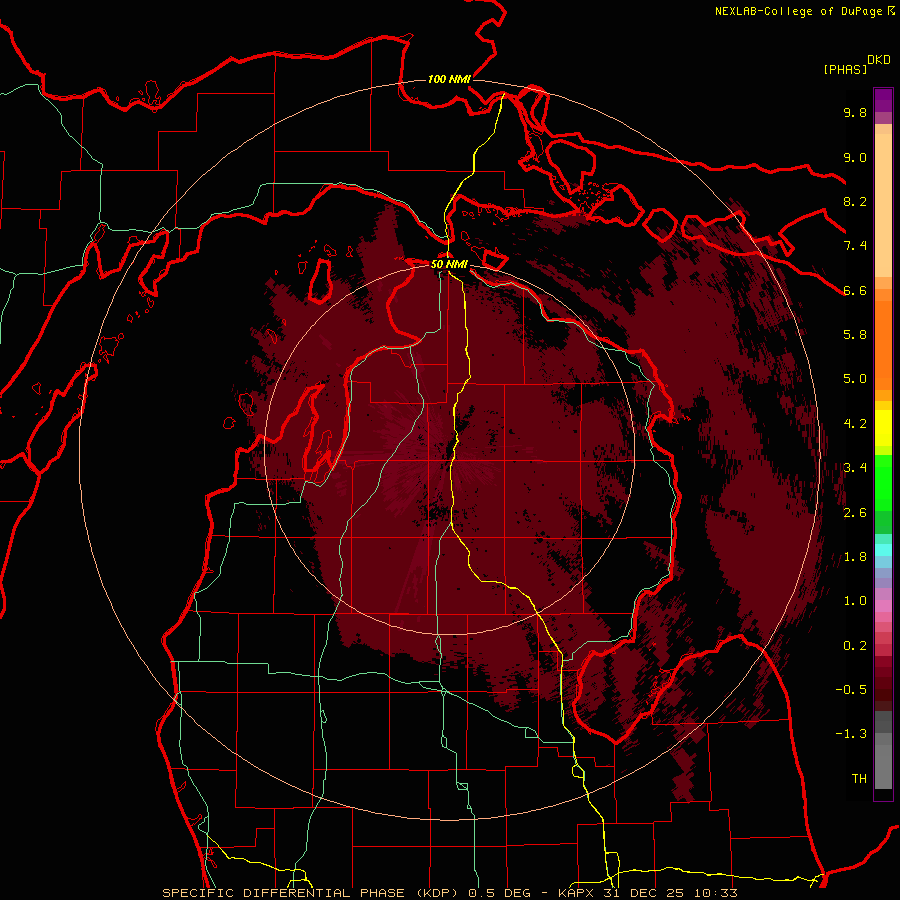The height and width of the screenshot is (900, 900).
Task: Click the 9.0 scale value
Action: [855, 157]
